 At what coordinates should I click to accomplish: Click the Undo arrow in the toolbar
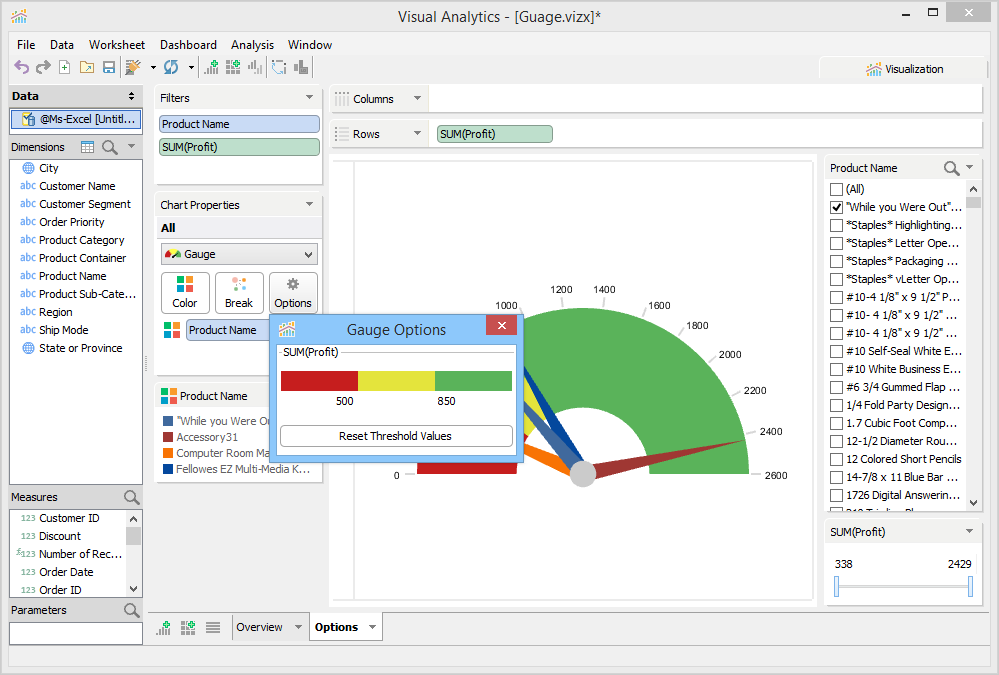(22, 67)
